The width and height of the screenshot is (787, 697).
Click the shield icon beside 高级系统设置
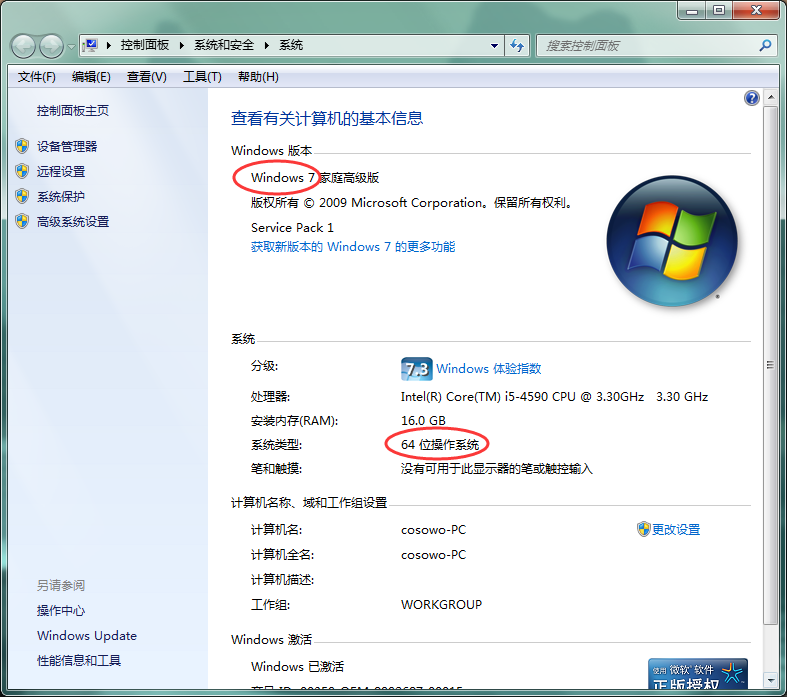[x=22, y=221]
